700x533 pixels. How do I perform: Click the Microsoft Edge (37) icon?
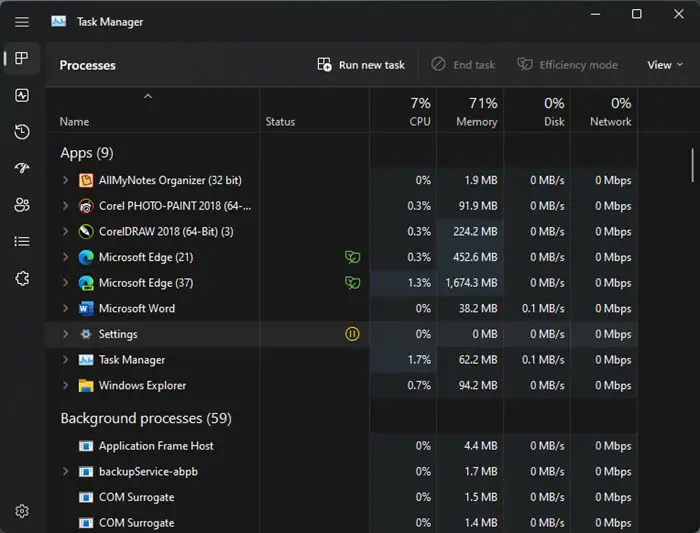[86, 283]
